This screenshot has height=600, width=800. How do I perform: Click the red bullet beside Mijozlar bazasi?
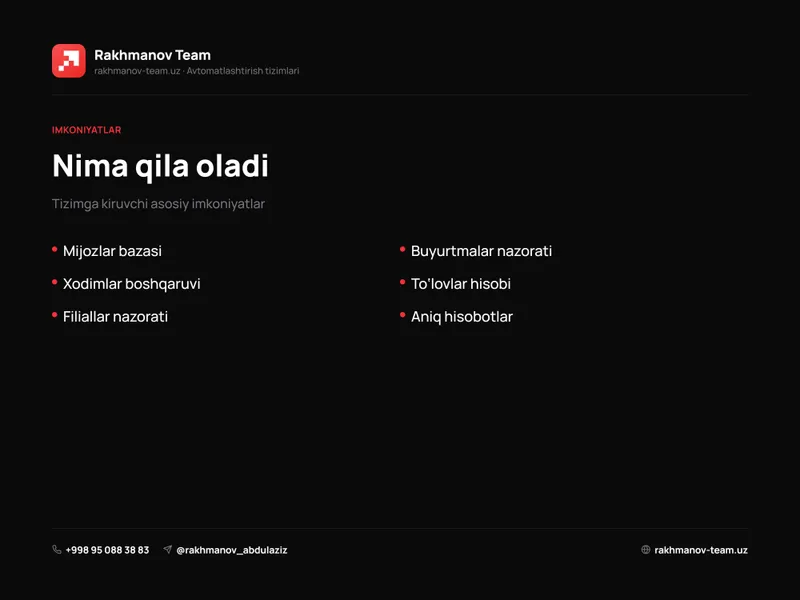point(55,249)
